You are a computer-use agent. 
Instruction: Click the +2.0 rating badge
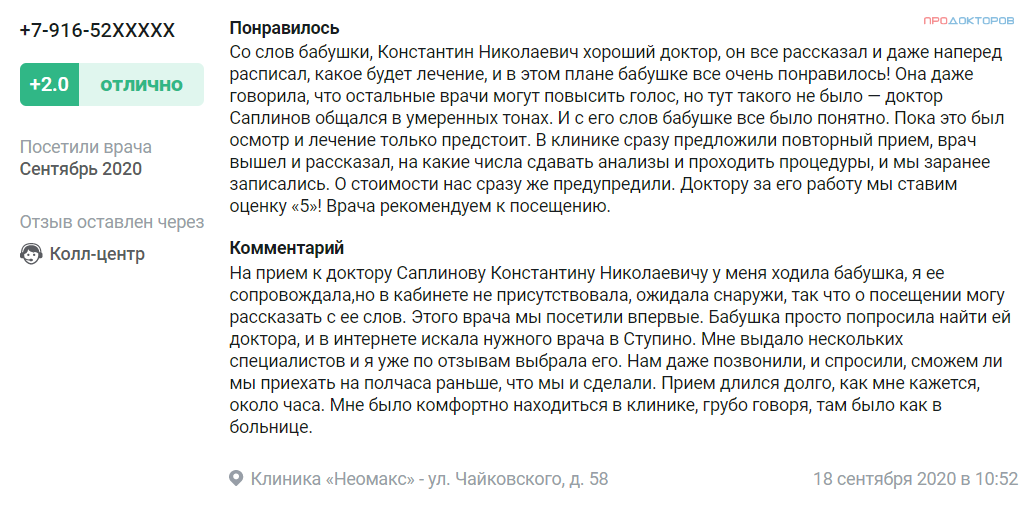point(50,85)
